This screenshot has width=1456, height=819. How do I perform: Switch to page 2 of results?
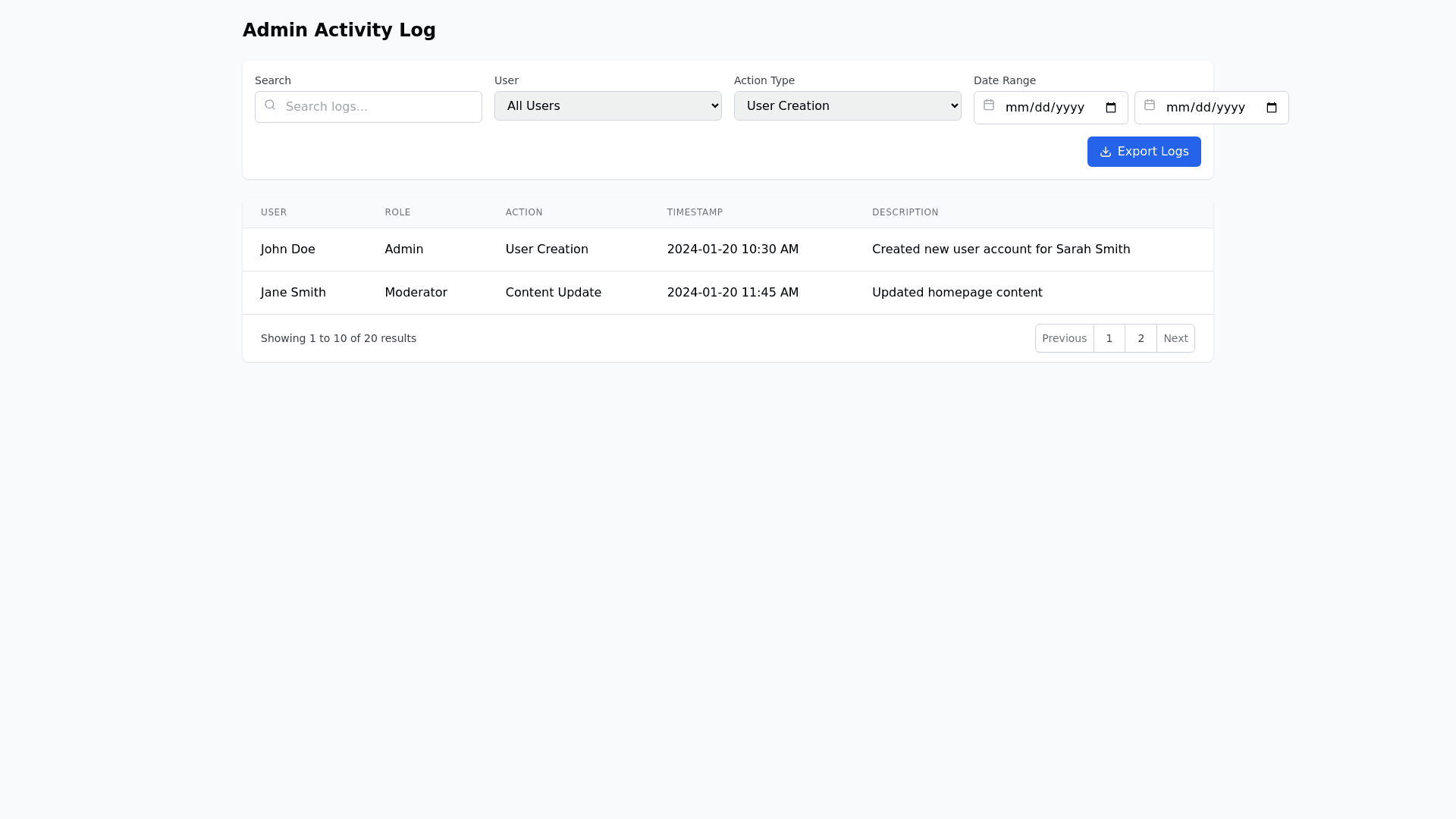coord(1141,338)
